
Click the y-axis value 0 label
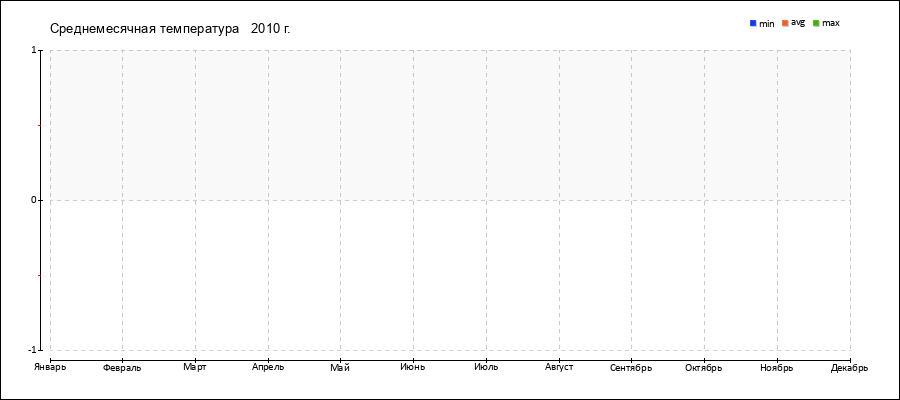point(34,200)
